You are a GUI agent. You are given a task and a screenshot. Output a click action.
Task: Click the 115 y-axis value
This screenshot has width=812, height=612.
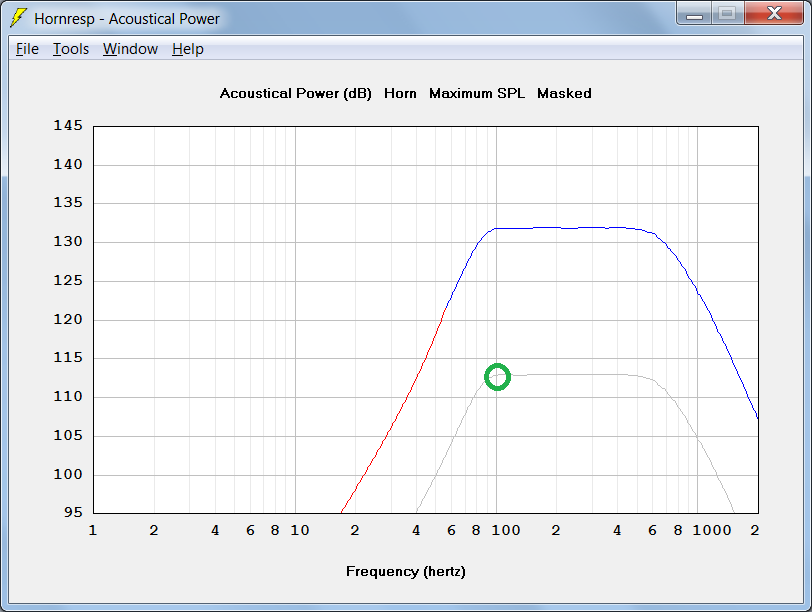[x=68, y=357]
